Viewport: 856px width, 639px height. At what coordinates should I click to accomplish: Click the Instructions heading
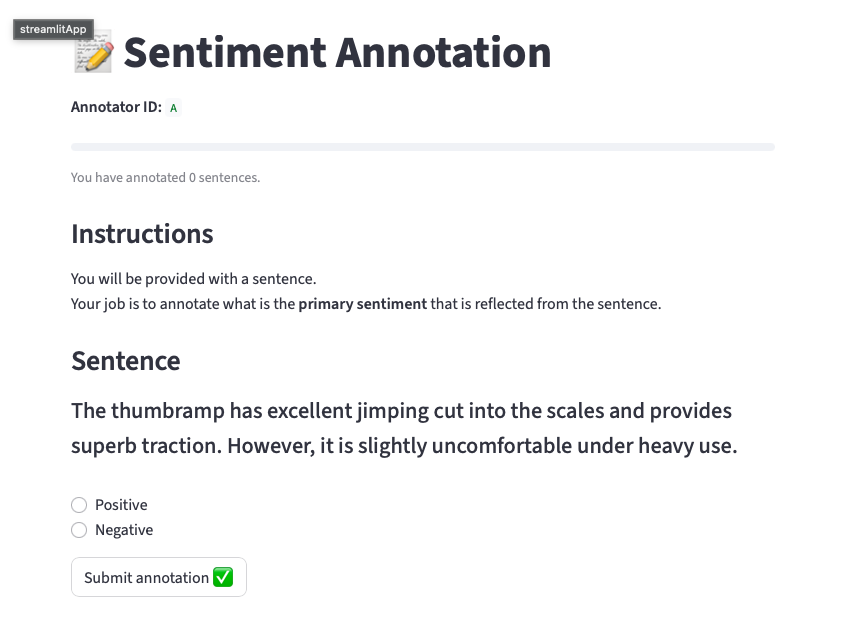pos(142,234)
